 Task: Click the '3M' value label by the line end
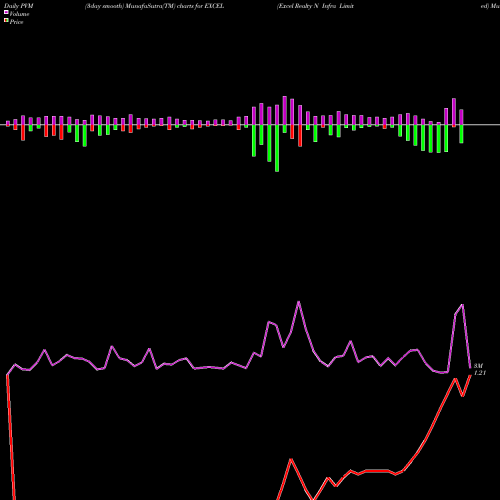click(x=478, y=366)
